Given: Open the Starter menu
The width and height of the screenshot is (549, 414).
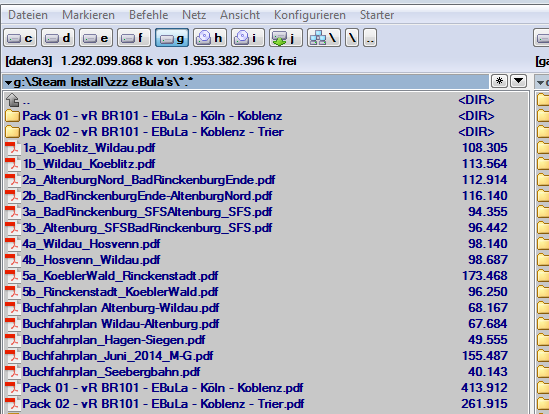Looking at the screenshot, I should (x=377, y=15).
